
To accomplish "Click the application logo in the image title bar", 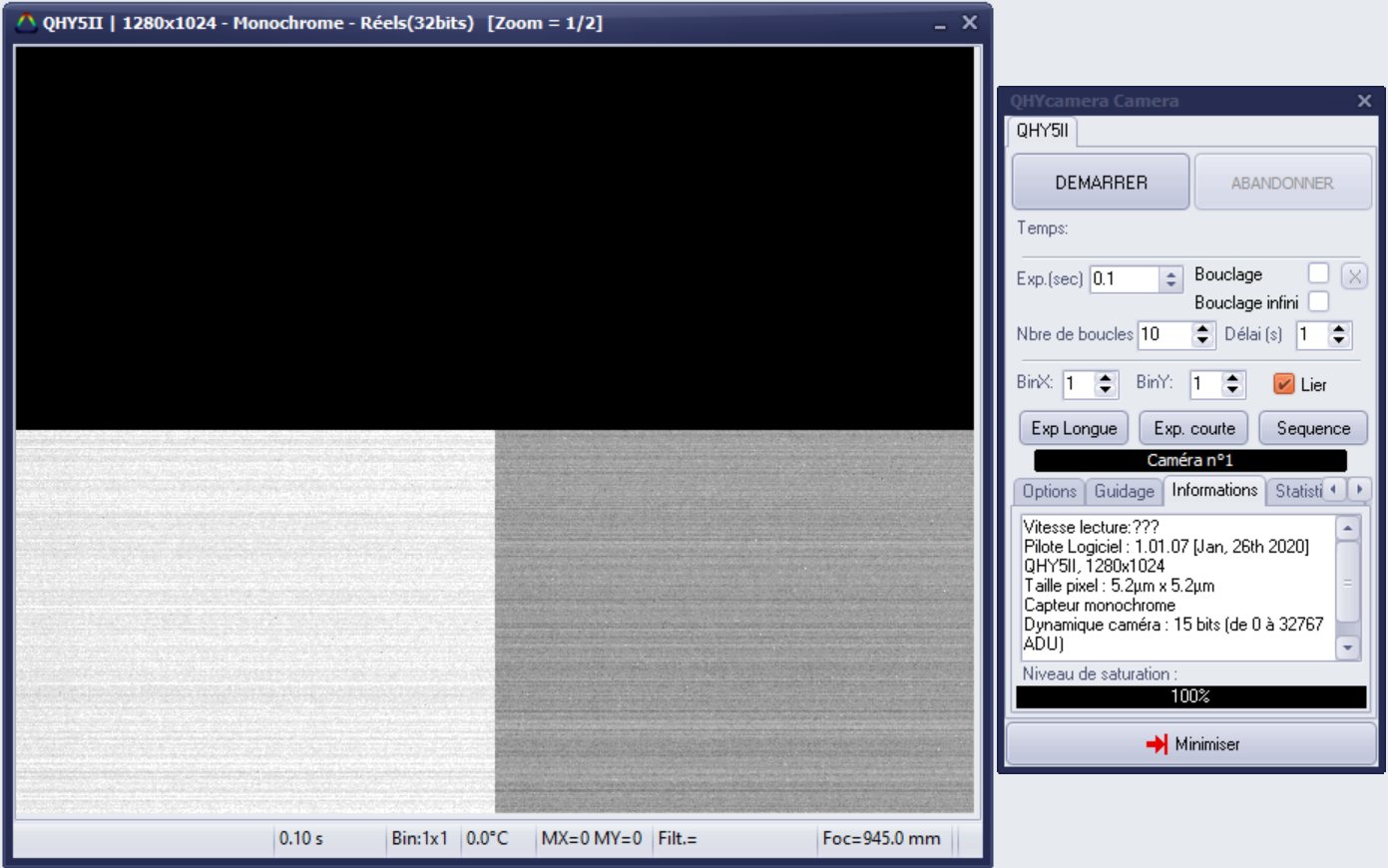I will (x=27, y=23).
